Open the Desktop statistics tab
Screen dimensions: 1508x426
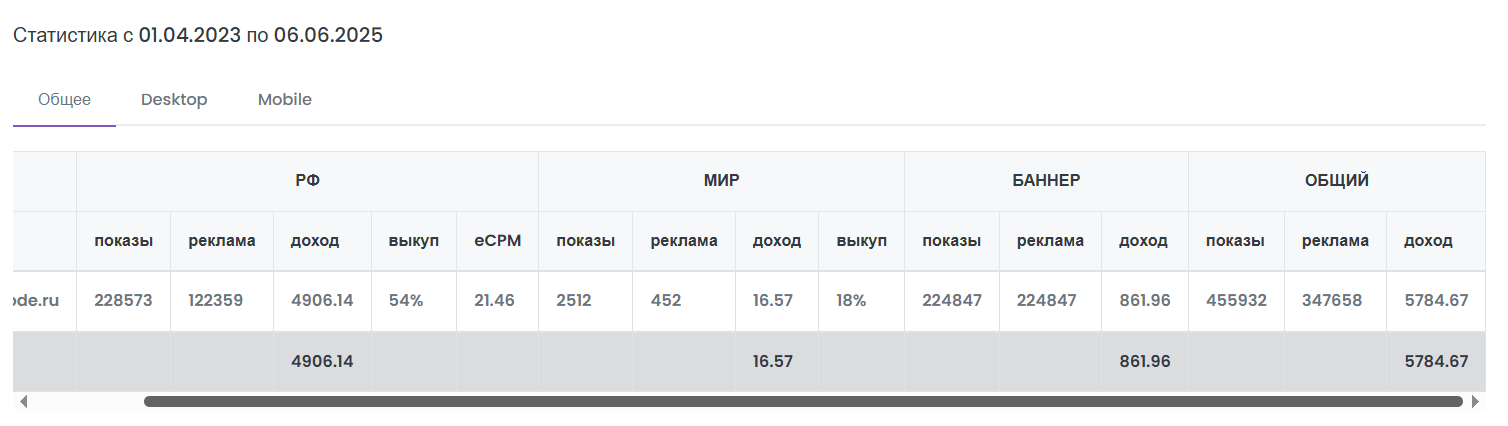point(174,100)
